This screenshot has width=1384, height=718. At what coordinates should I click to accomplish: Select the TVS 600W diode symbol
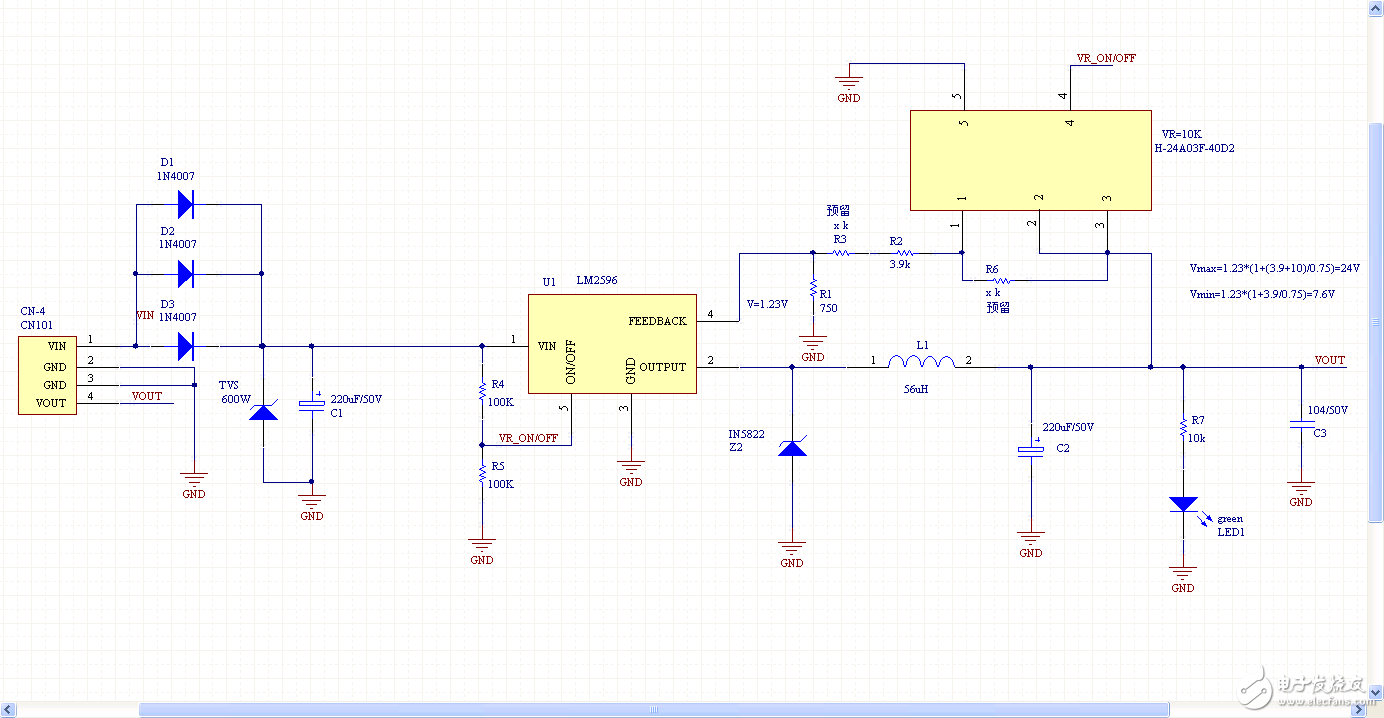[x=263, y=411]
